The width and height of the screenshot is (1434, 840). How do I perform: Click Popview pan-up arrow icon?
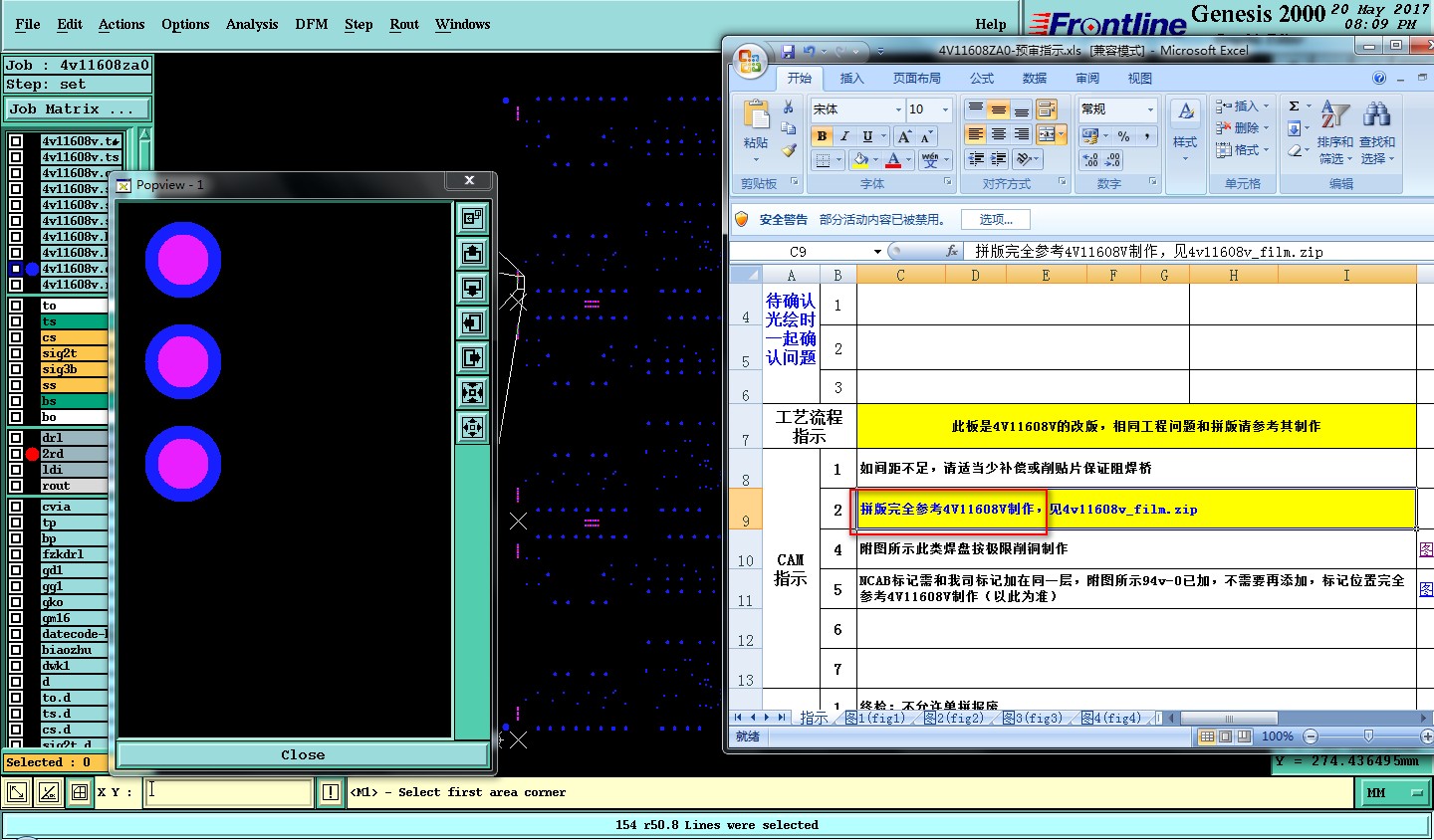pos(473,253)
